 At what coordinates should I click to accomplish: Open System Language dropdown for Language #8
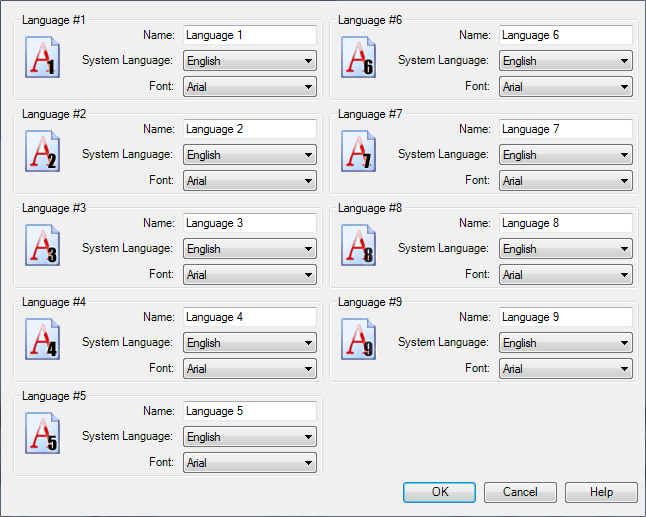[566, 249]
